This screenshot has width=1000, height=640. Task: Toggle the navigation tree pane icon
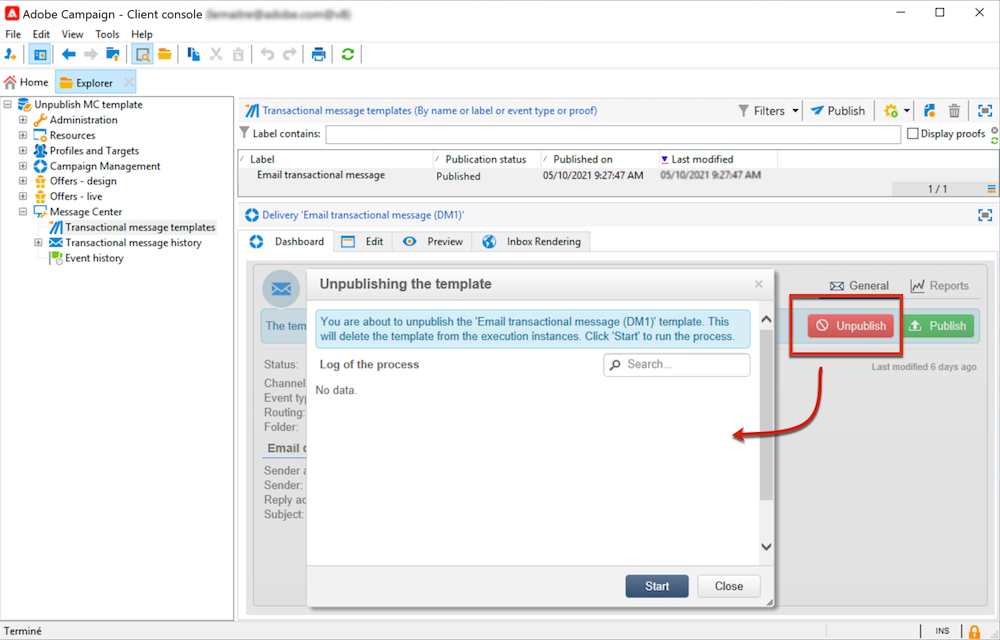tap(40, 55)
